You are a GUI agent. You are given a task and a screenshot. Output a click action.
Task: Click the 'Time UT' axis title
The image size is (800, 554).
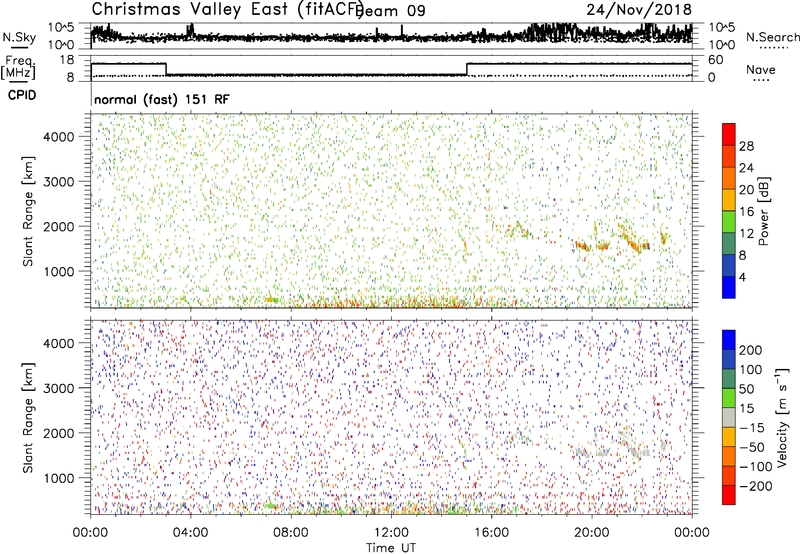click(391, 547)
